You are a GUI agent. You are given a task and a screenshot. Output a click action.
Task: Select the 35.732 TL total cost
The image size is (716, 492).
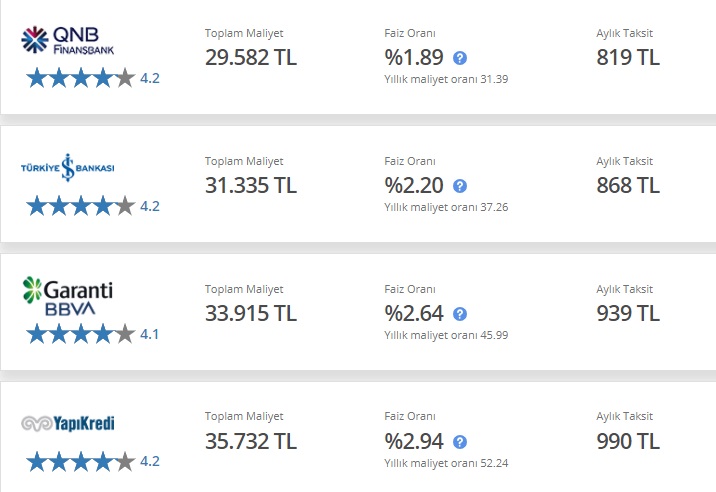coord(251,441)
